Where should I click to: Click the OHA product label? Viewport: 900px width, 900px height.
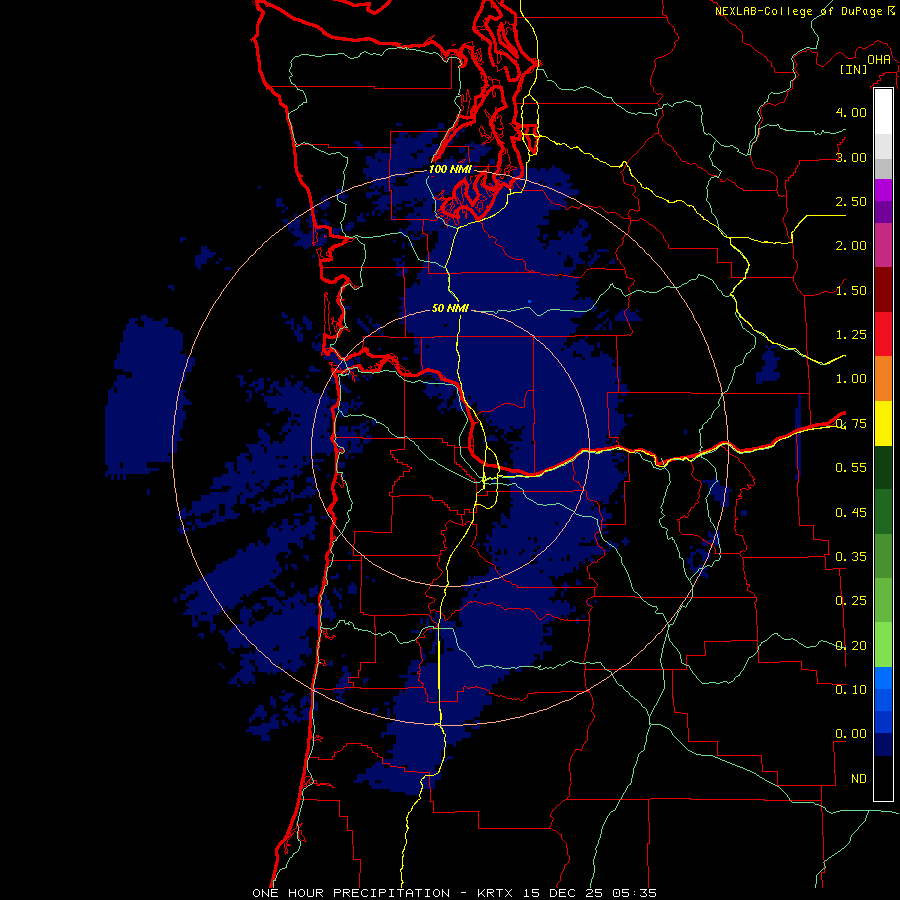pos(879,59)
